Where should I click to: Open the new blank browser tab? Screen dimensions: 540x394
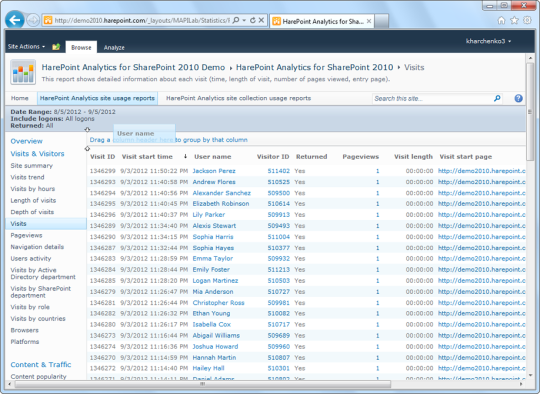tap(382, 21)
